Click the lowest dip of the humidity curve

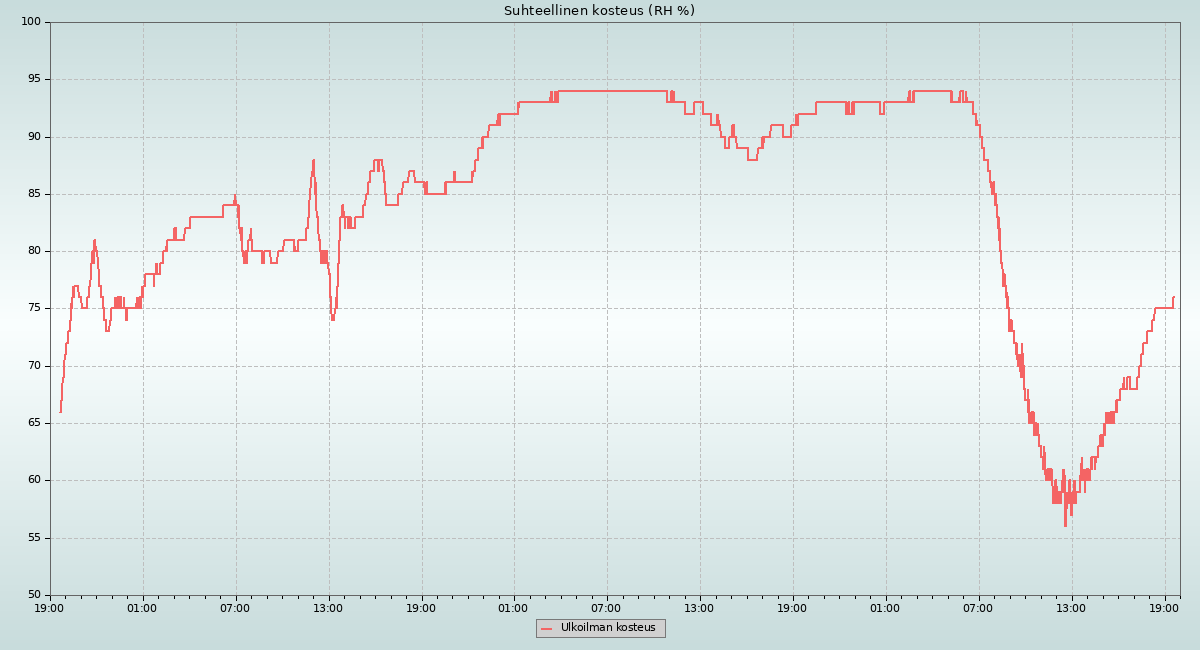pos(1065,526)
